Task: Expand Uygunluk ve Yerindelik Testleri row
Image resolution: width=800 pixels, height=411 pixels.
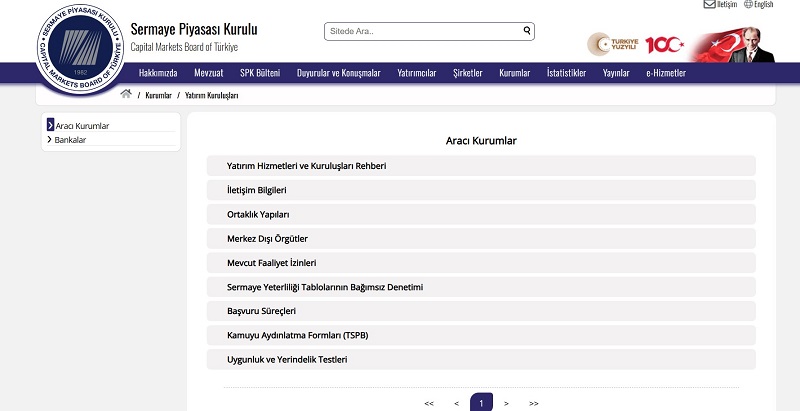Action: pyautogui.click(x=481, y=359)
